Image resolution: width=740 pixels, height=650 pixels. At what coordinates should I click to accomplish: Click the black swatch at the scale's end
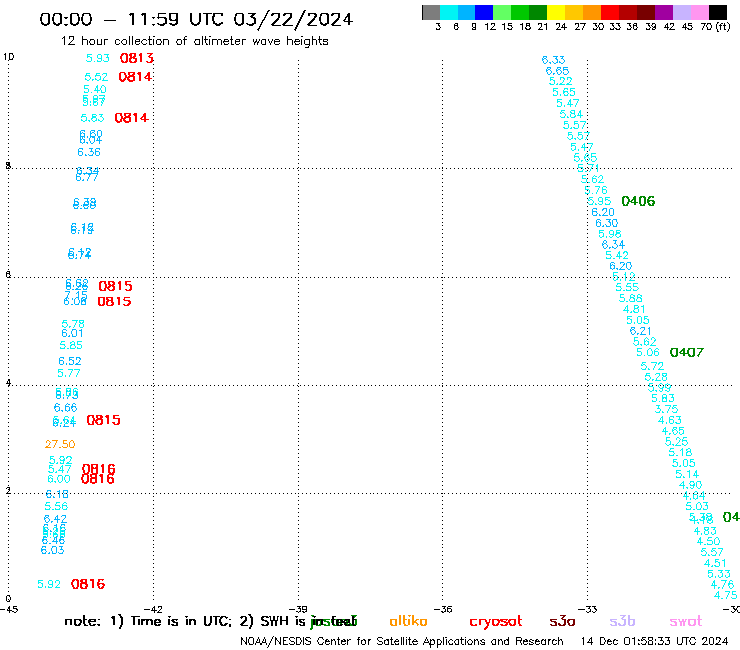click(x=718, y=12)
